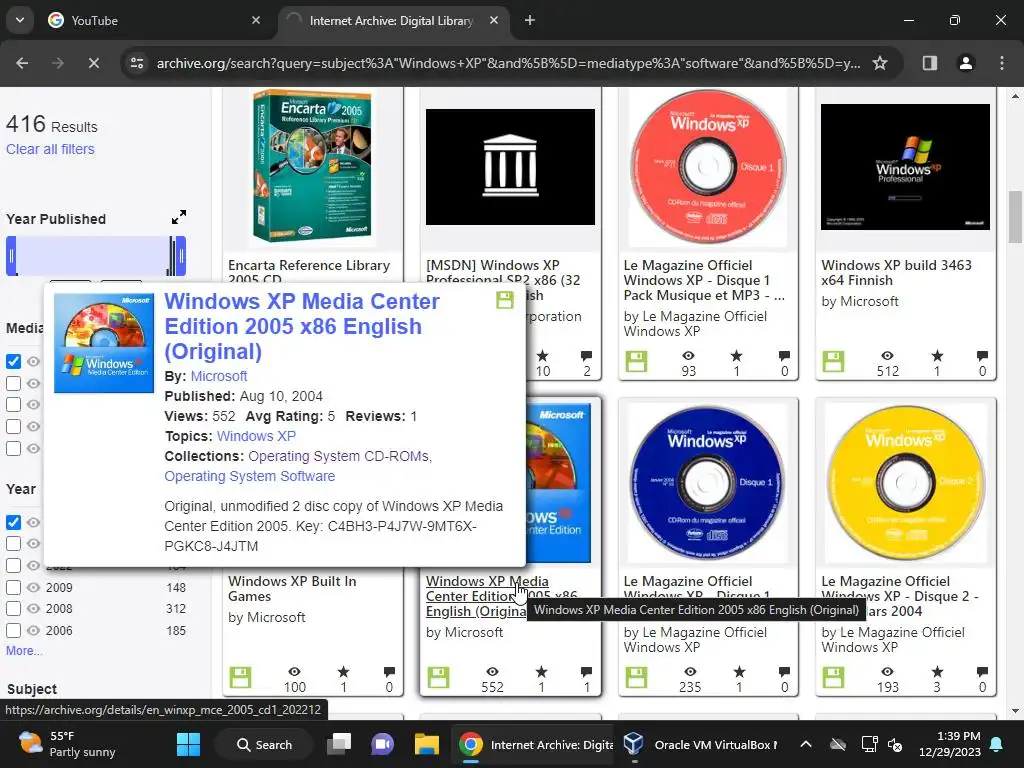Open File Explorer from the taskbar
Viewport: 1024px width, 768px height.
426,744
